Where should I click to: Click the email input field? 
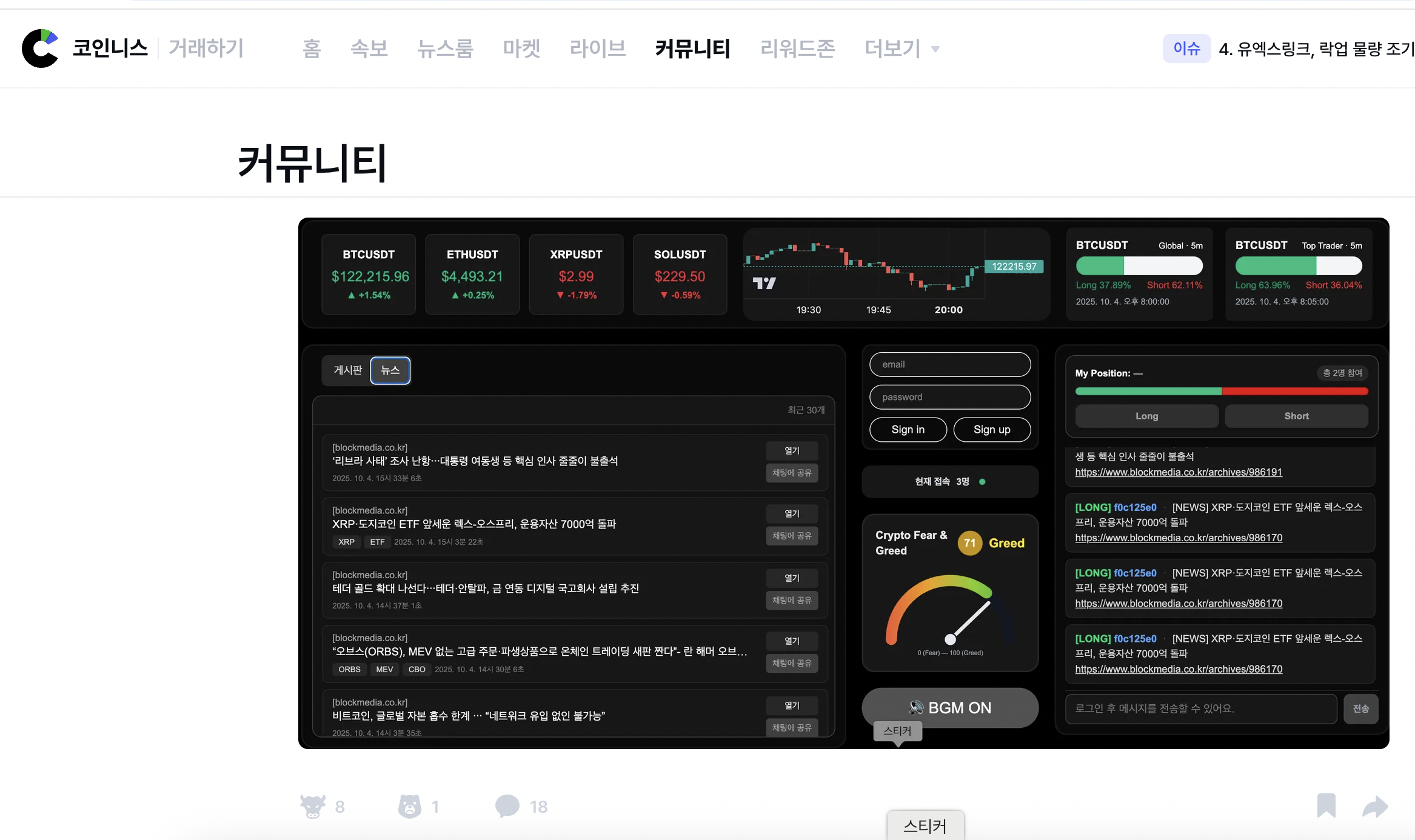click(x=949, y=364)
